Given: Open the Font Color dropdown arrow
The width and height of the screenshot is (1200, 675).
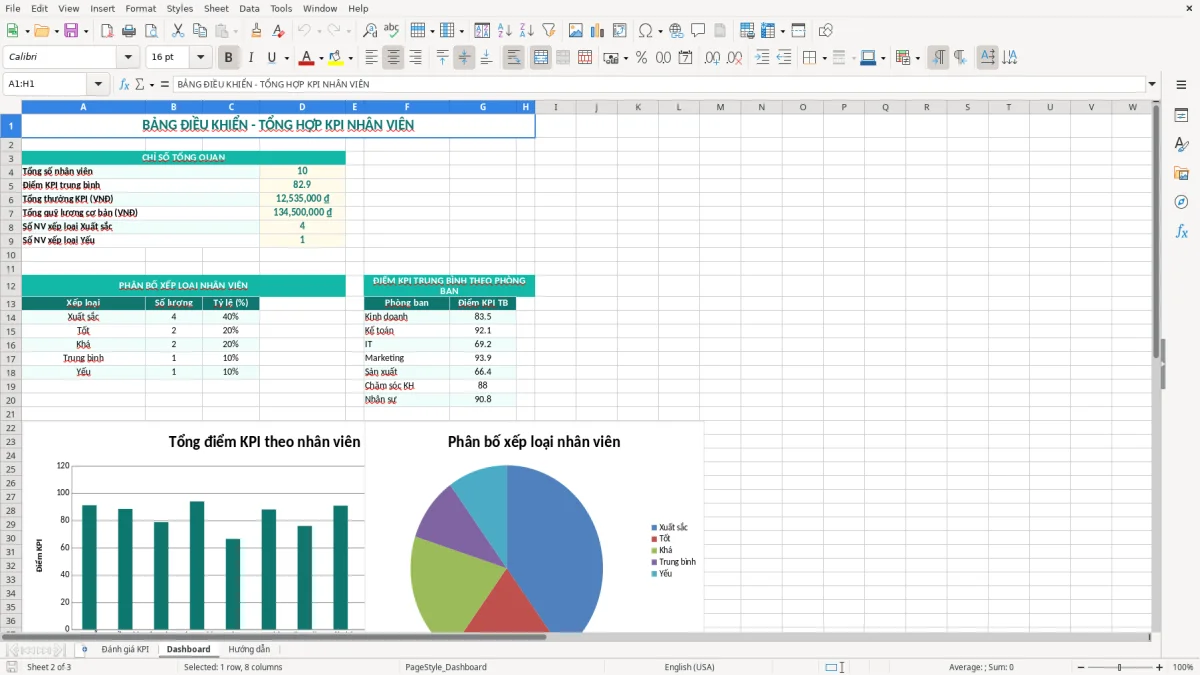Looking at the screenshot, I should [321, 58].
